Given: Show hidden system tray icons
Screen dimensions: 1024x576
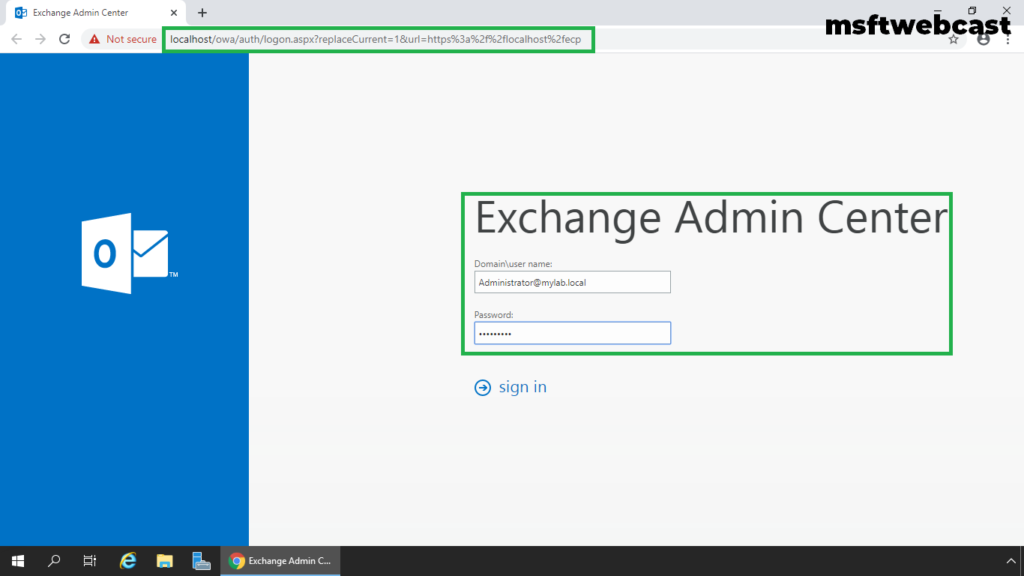Looking at the screenshot, I should (x=1011, y=561).
